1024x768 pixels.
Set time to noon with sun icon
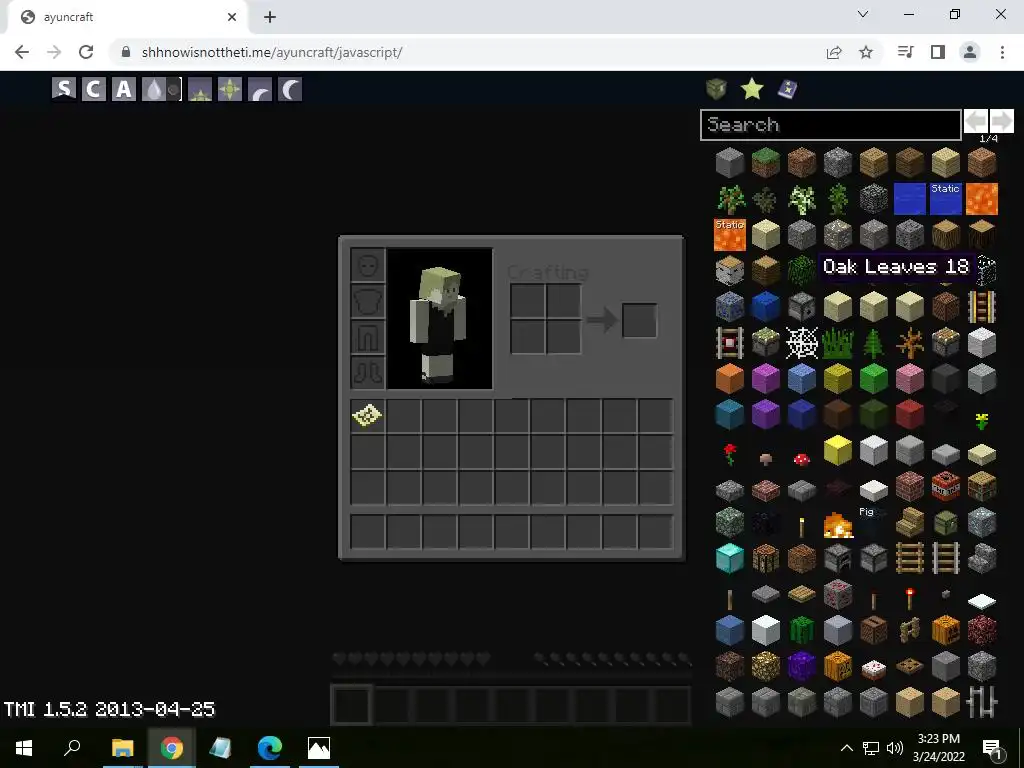229,89
